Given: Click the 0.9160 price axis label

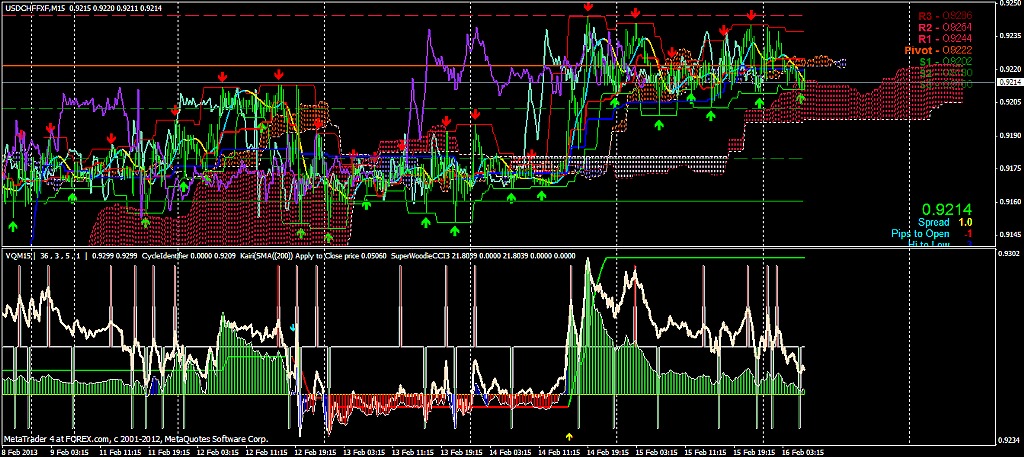Looking at the screenshot, I should click(1010, 202).
